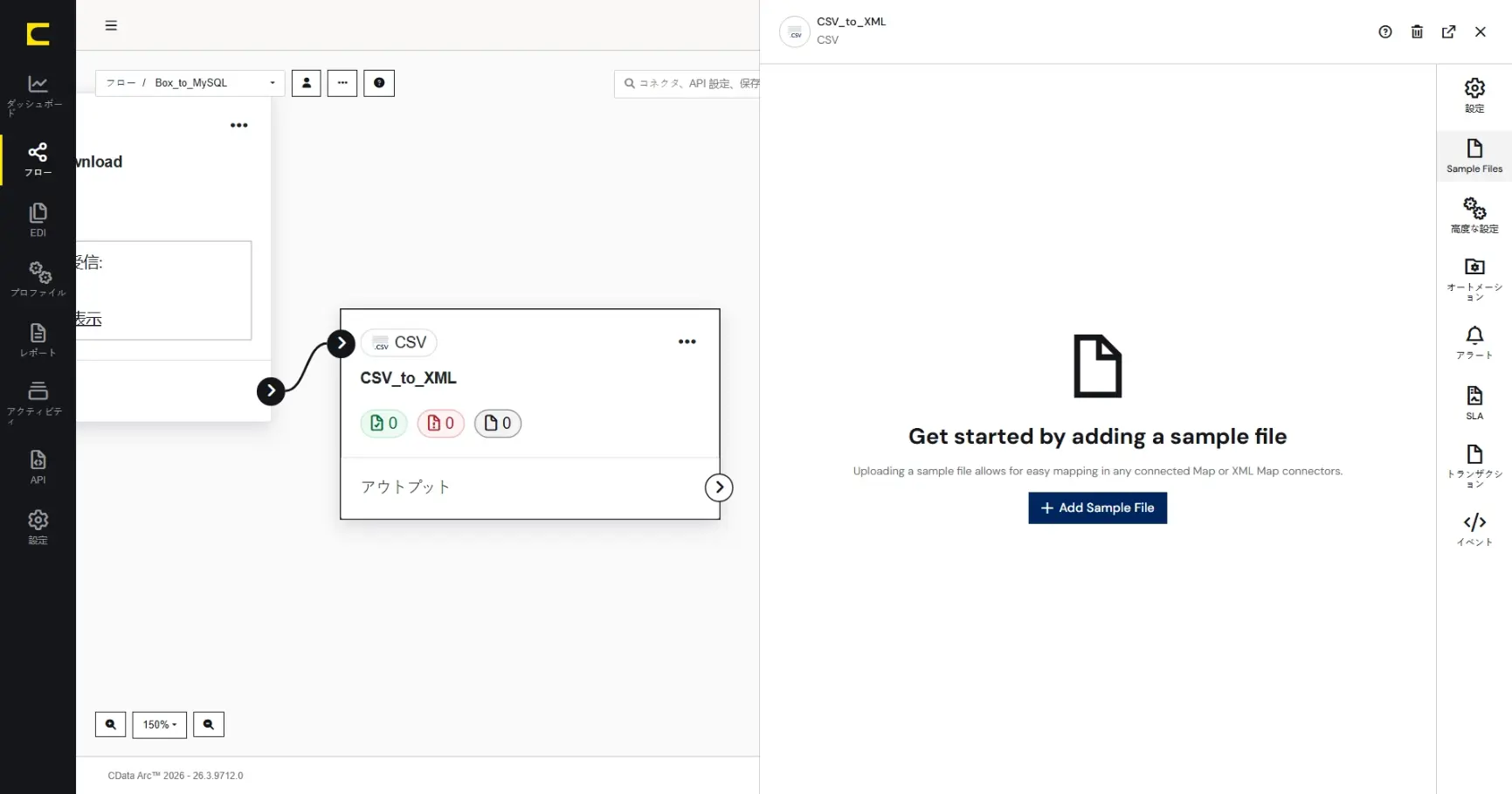Screen dimensions: 1512x794
Task: Switch to the 設定 tab in the connector panel
Action: coord(1474,96)
